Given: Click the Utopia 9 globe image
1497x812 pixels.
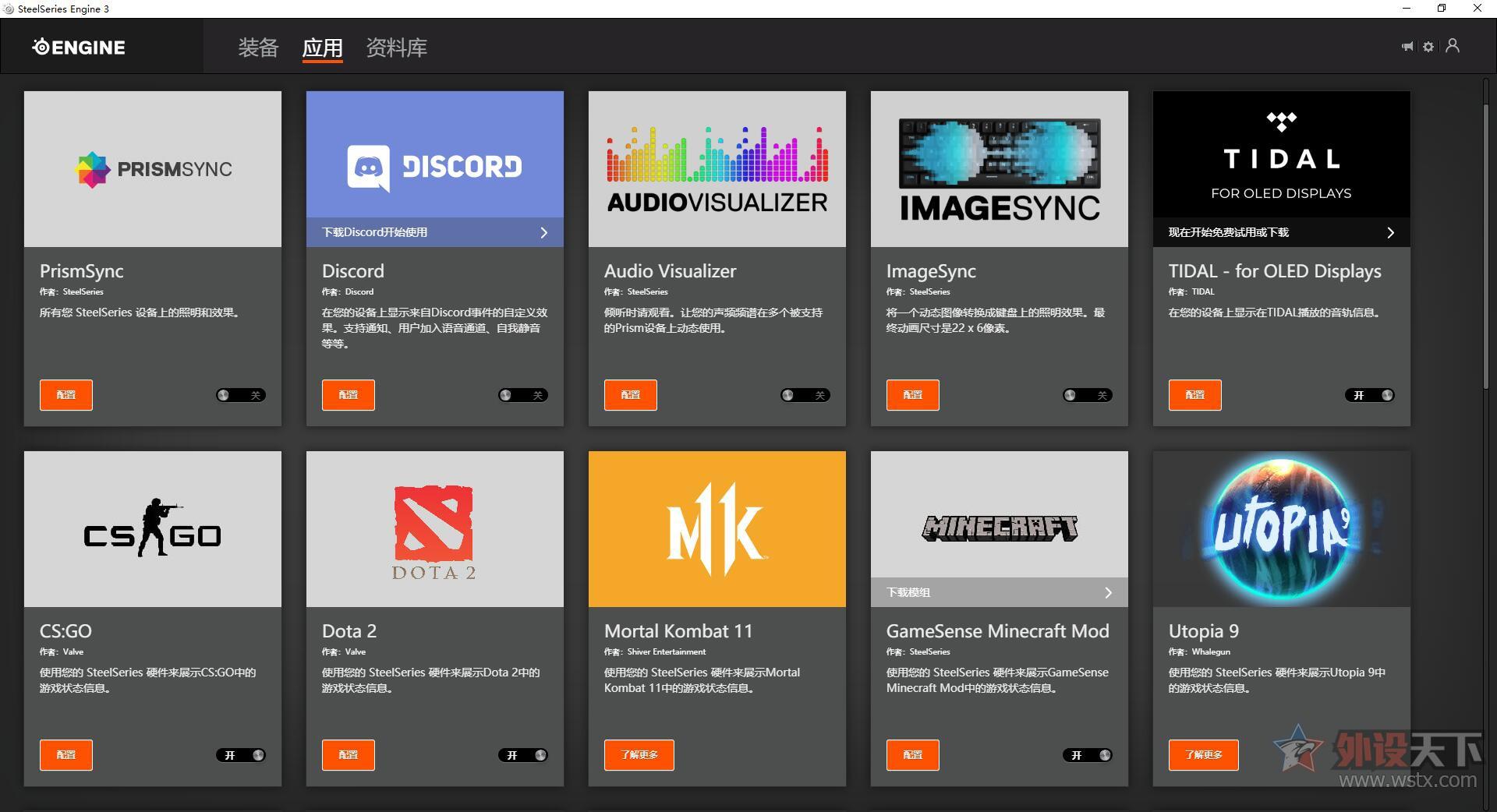Looking at the screenshot, I should (x=1282, y=529).
